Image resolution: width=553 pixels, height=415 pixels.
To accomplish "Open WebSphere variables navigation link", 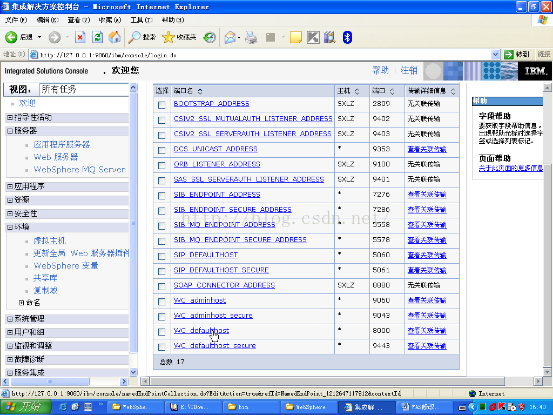I will [x=66, y=266].
